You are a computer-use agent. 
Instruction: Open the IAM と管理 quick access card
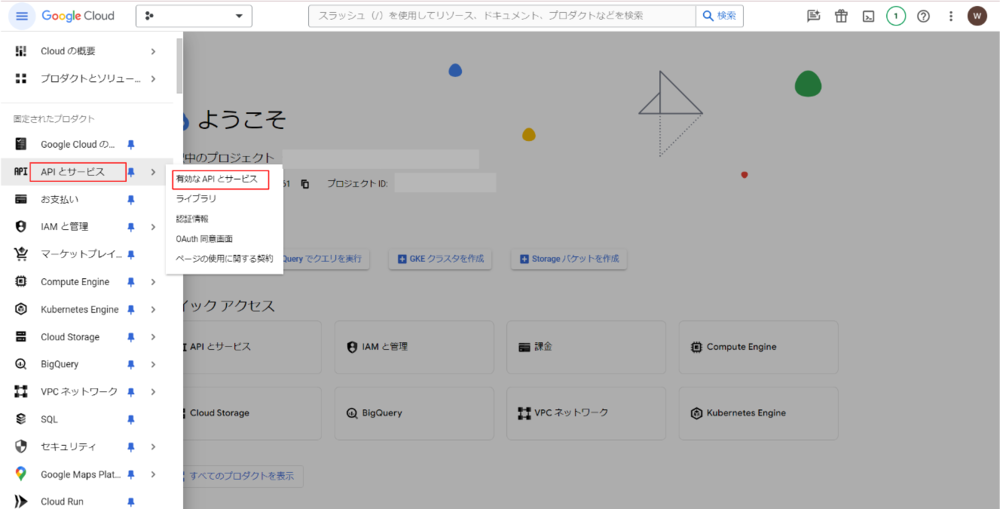coord(414,347)
